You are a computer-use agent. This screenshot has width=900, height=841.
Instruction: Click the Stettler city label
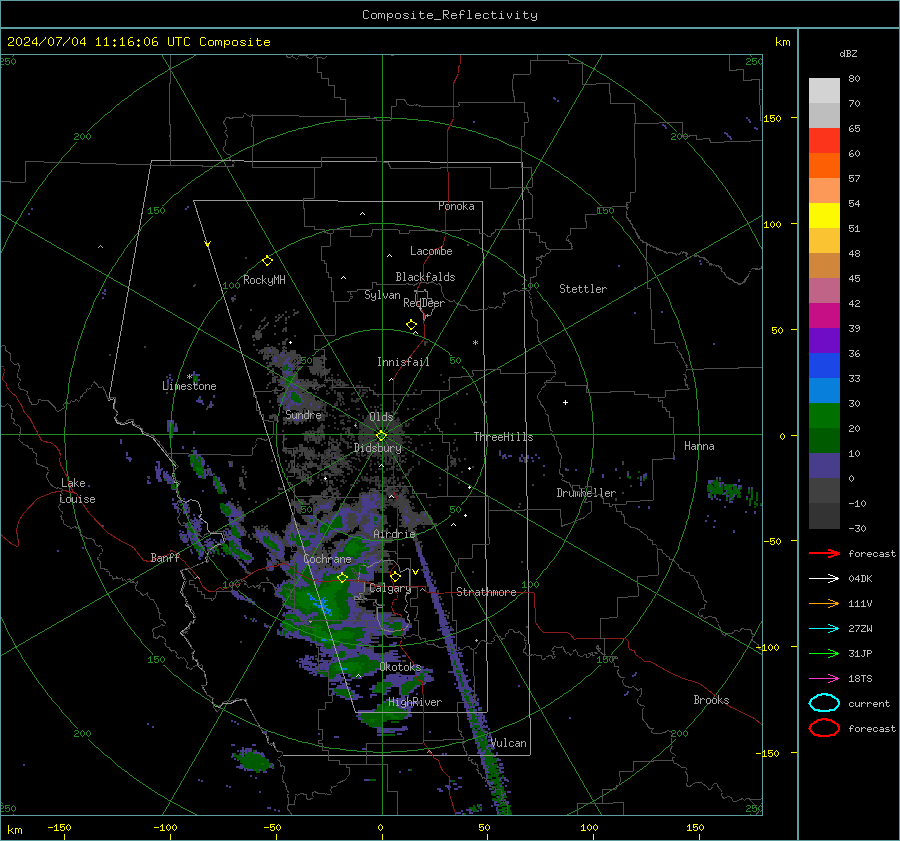coord(583,289)
